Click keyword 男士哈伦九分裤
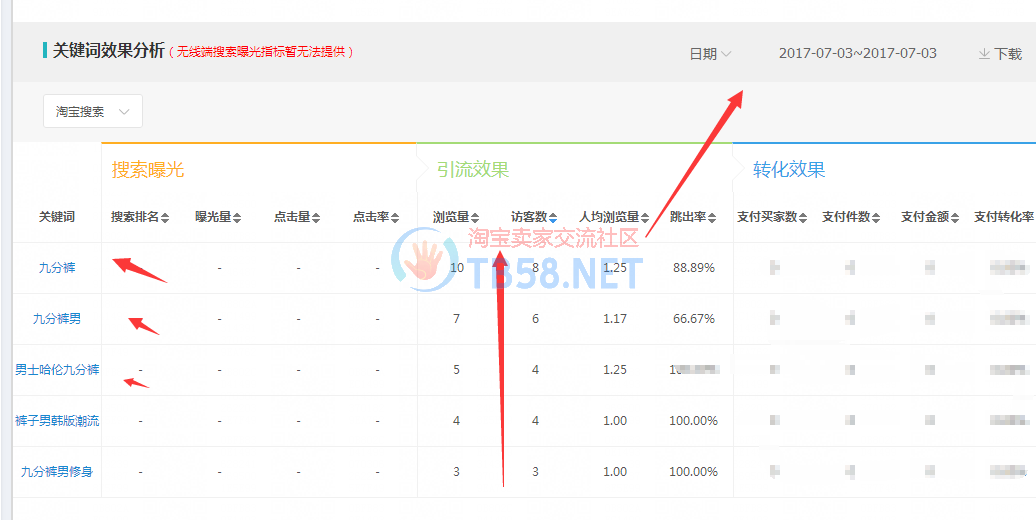Screen dimensions: 1036x520 [57, 370]
